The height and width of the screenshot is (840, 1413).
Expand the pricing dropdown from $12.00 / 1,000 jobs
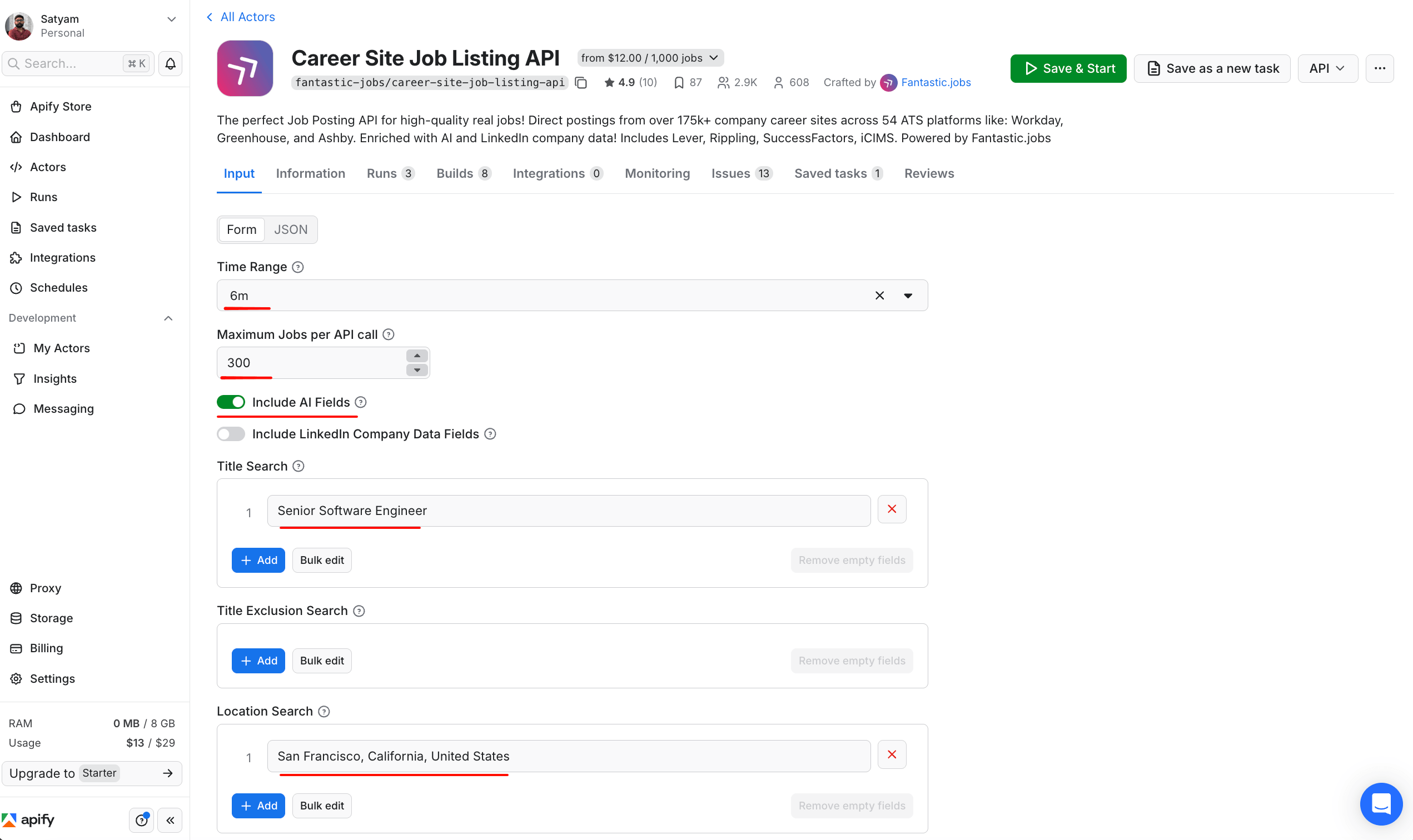pos(650,58)
